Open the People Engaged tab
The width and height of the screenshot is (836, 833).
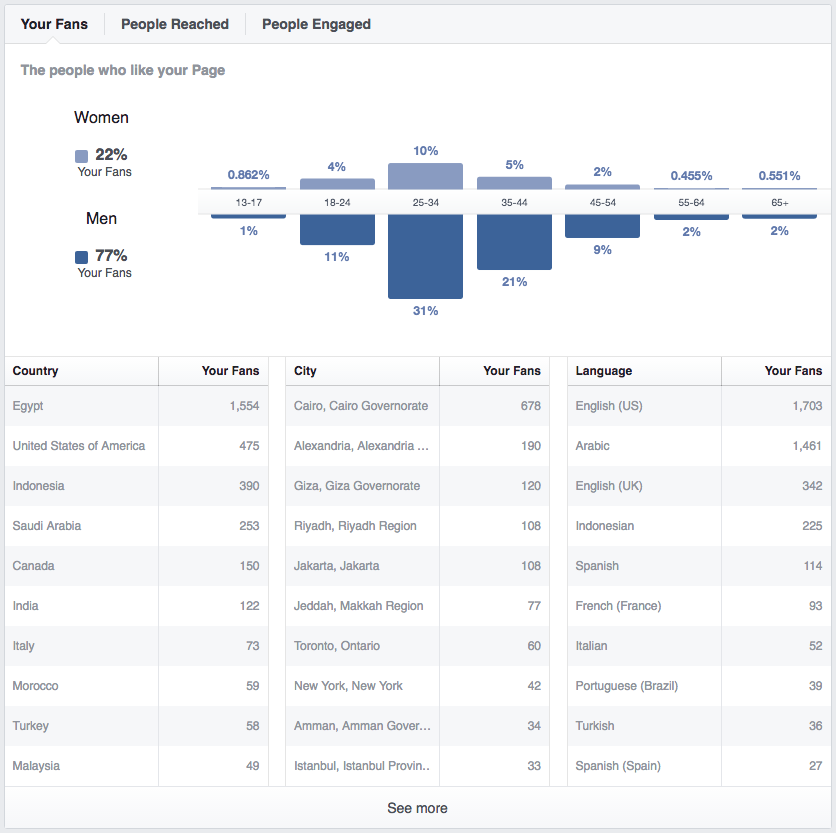(316, 24)
